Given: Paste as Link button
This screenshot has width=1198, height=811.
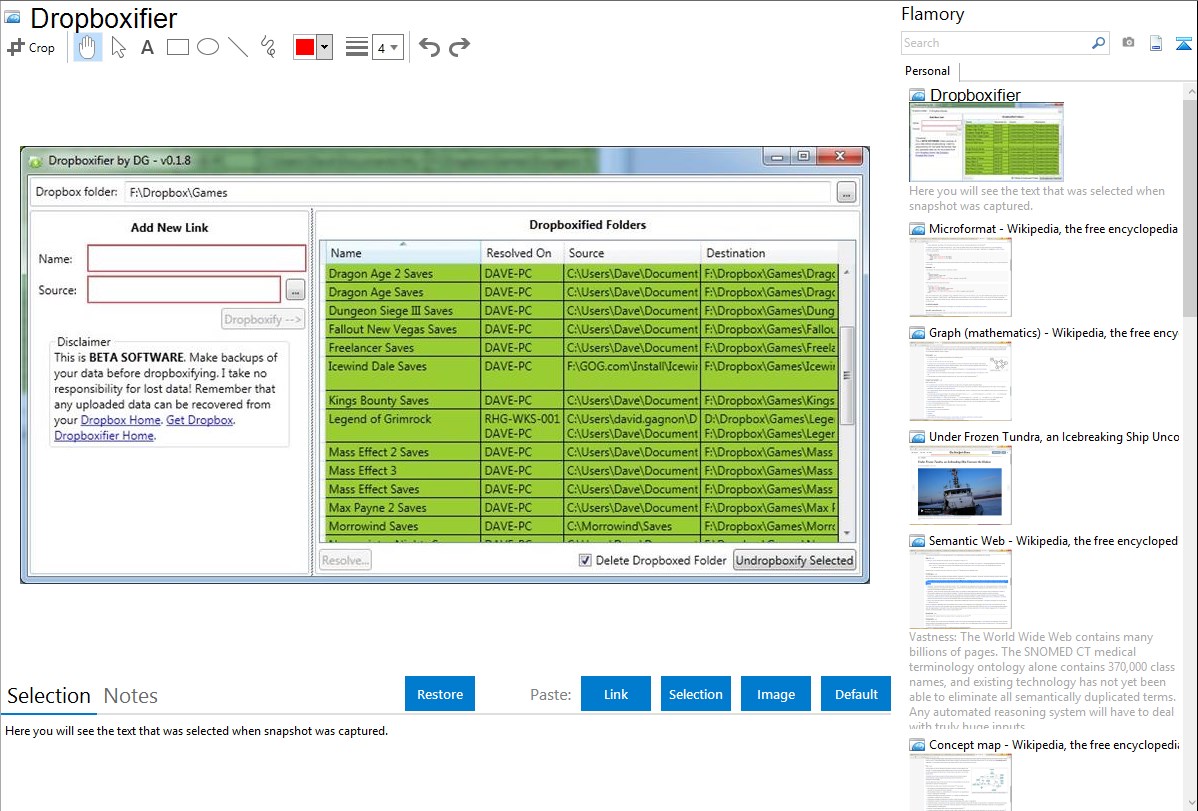Looking at the screenshot, I should point(616,694).
